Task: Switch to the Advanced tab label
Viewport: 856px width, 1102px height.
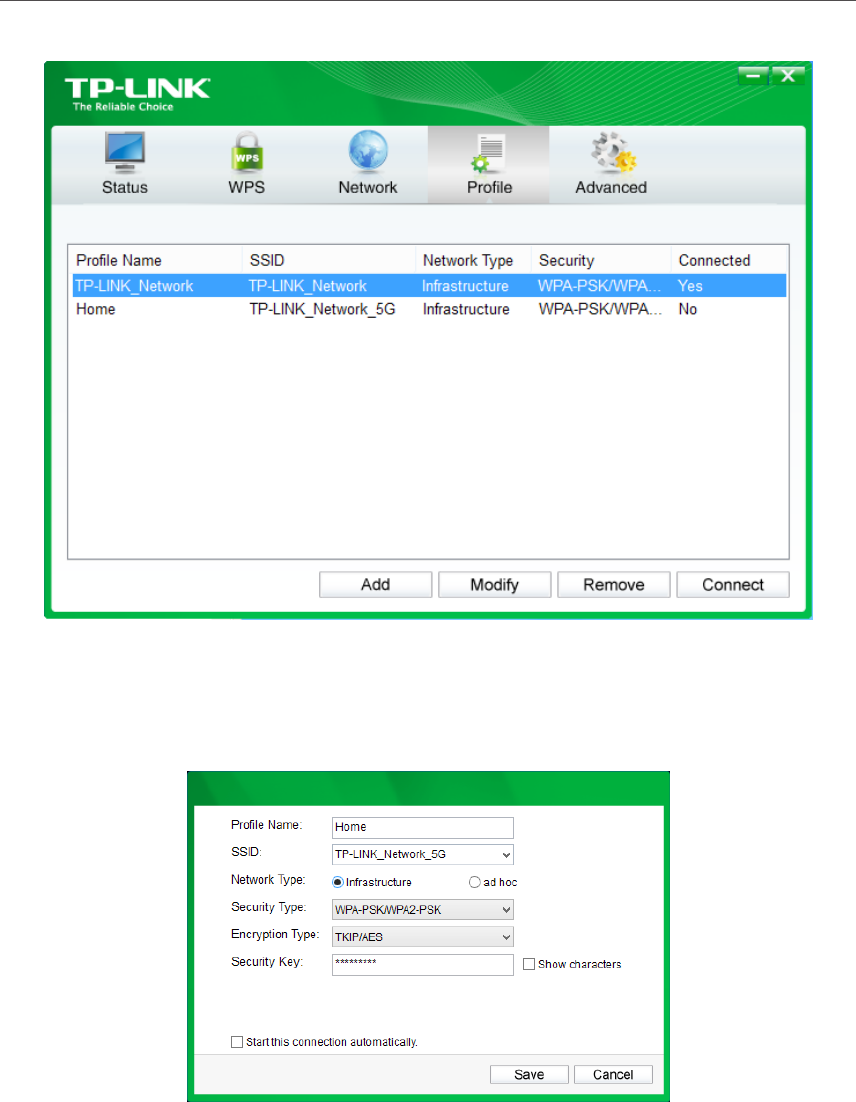Action: (611, 188)
